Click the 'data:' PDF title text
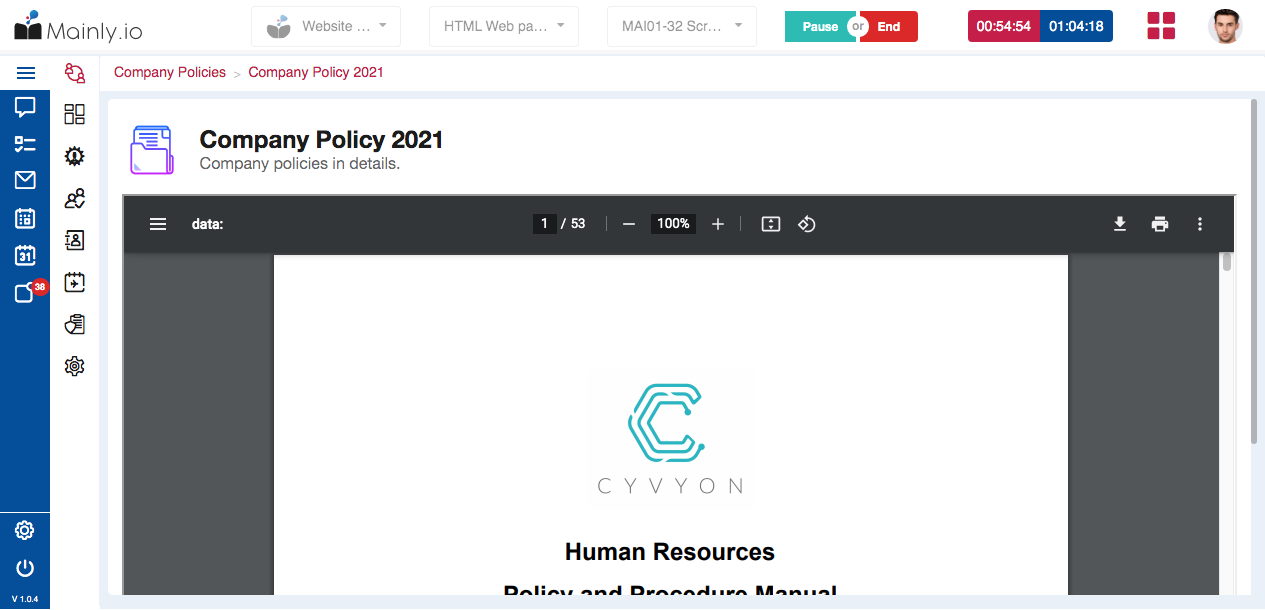1265x610 pixels. coord(208,224)
